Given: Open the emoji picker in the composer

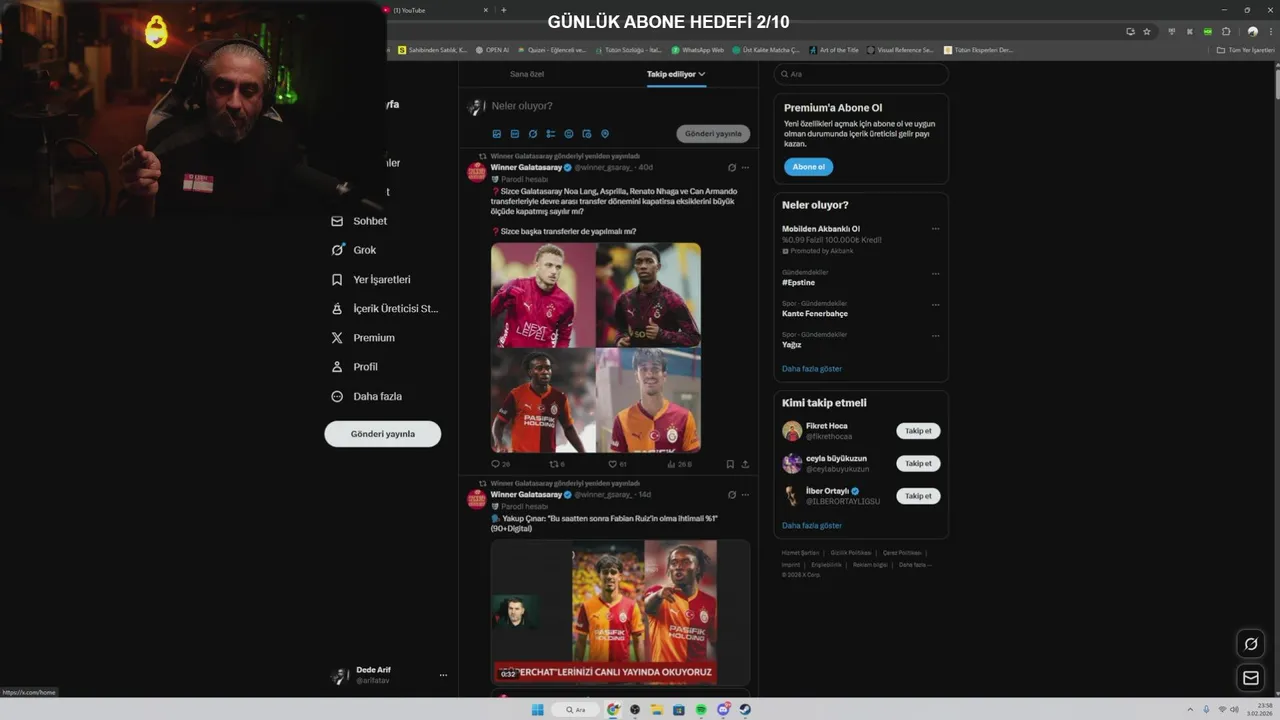Looking at the screenshot, I should click(x=569, y=134).
